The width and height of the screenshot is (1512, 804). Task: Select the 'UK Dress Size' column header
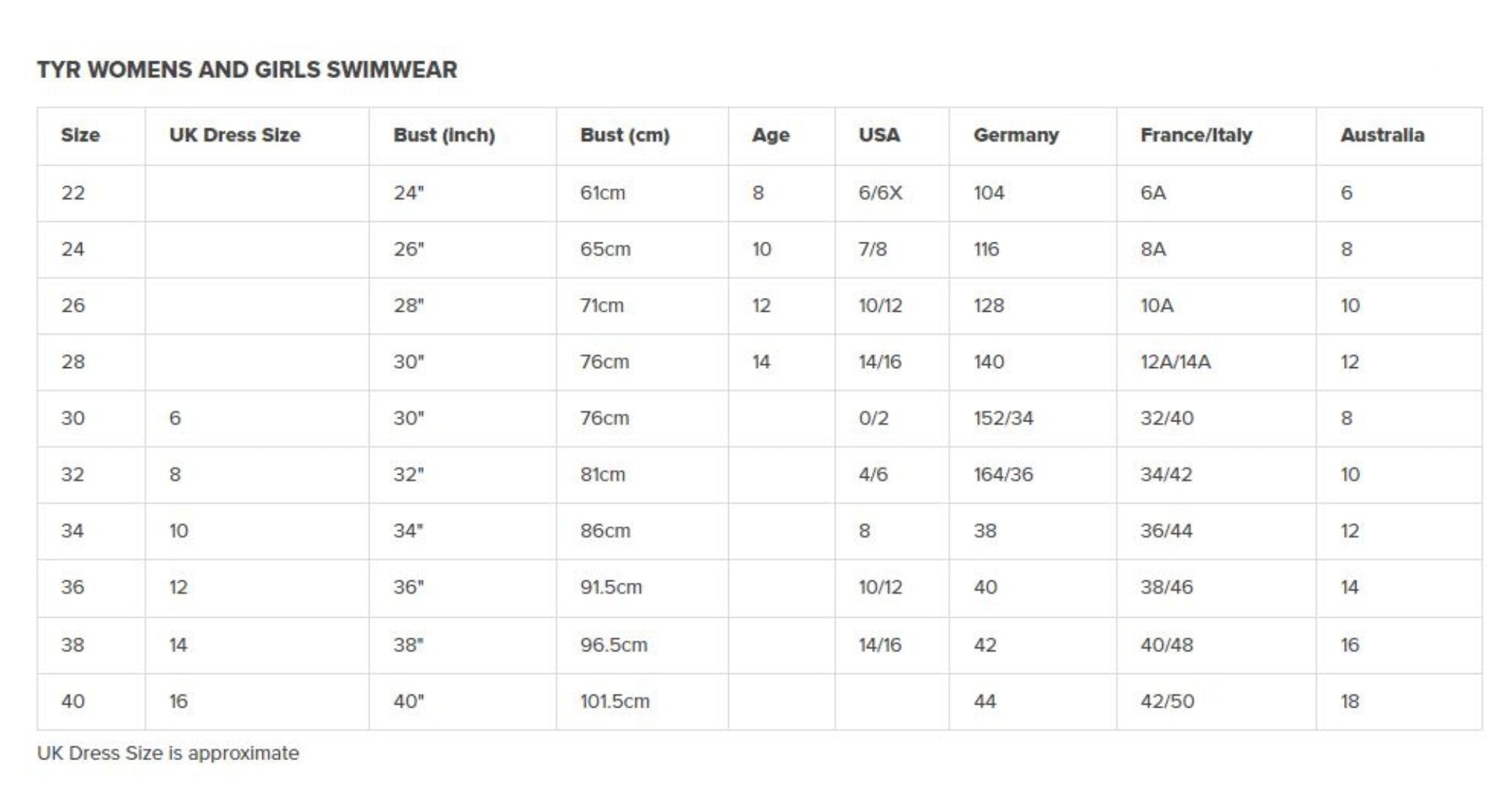click(x=234, y=135)
